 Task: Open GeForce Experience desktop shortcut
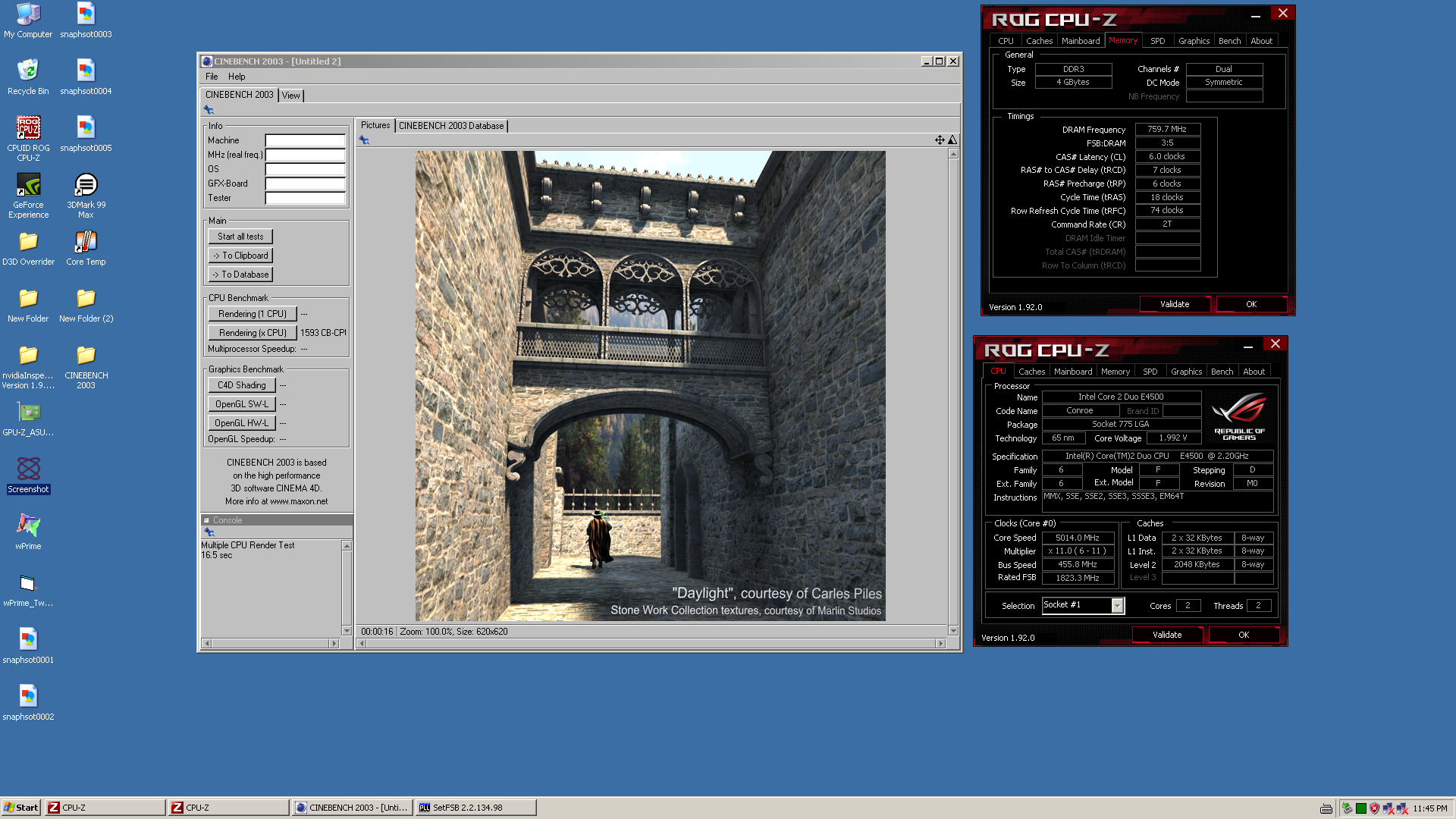pos(28,196)
